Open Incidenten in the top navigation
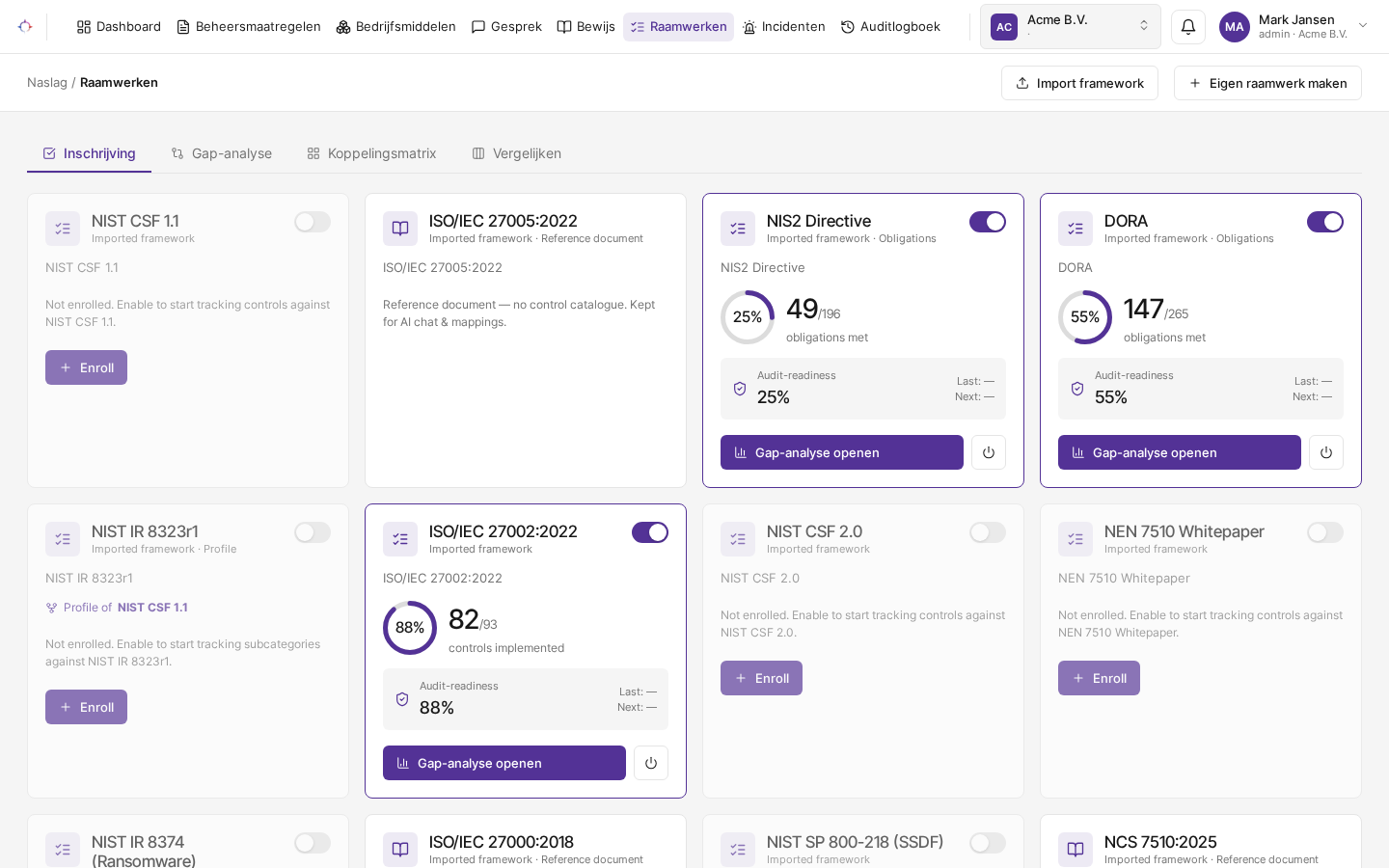Screen dimensions: 1389x868 [x=784, y=27]
